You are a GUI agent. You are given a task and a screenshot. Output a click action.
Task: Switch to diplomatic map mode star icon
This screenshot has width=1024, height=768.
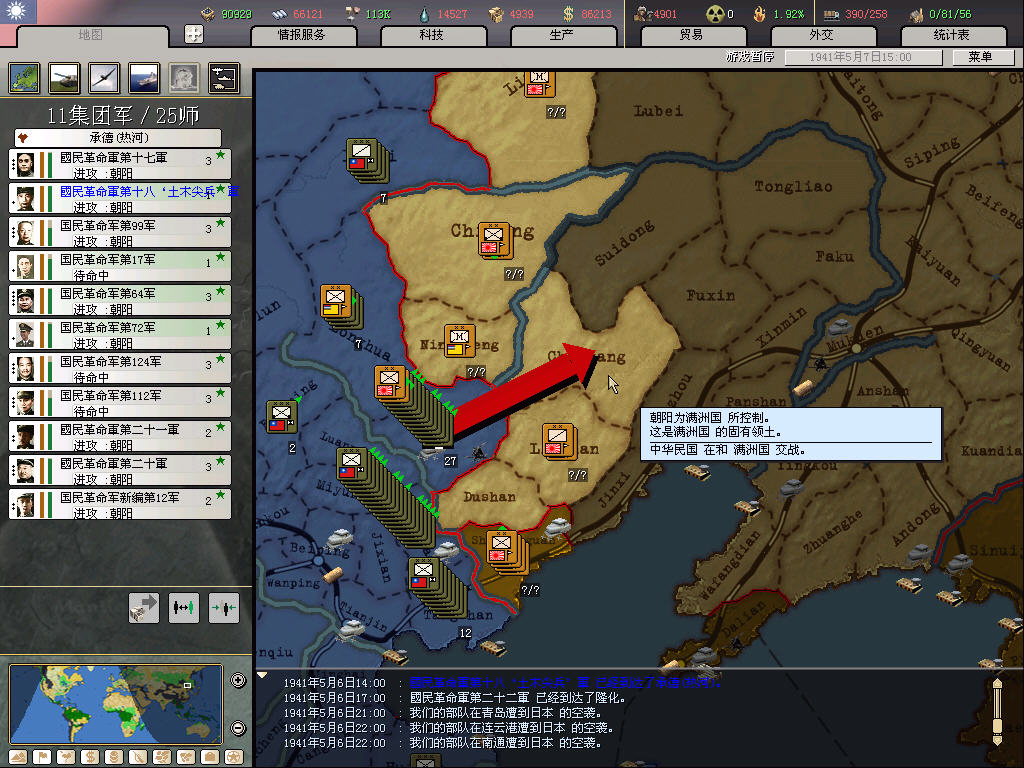click(234, 758)
